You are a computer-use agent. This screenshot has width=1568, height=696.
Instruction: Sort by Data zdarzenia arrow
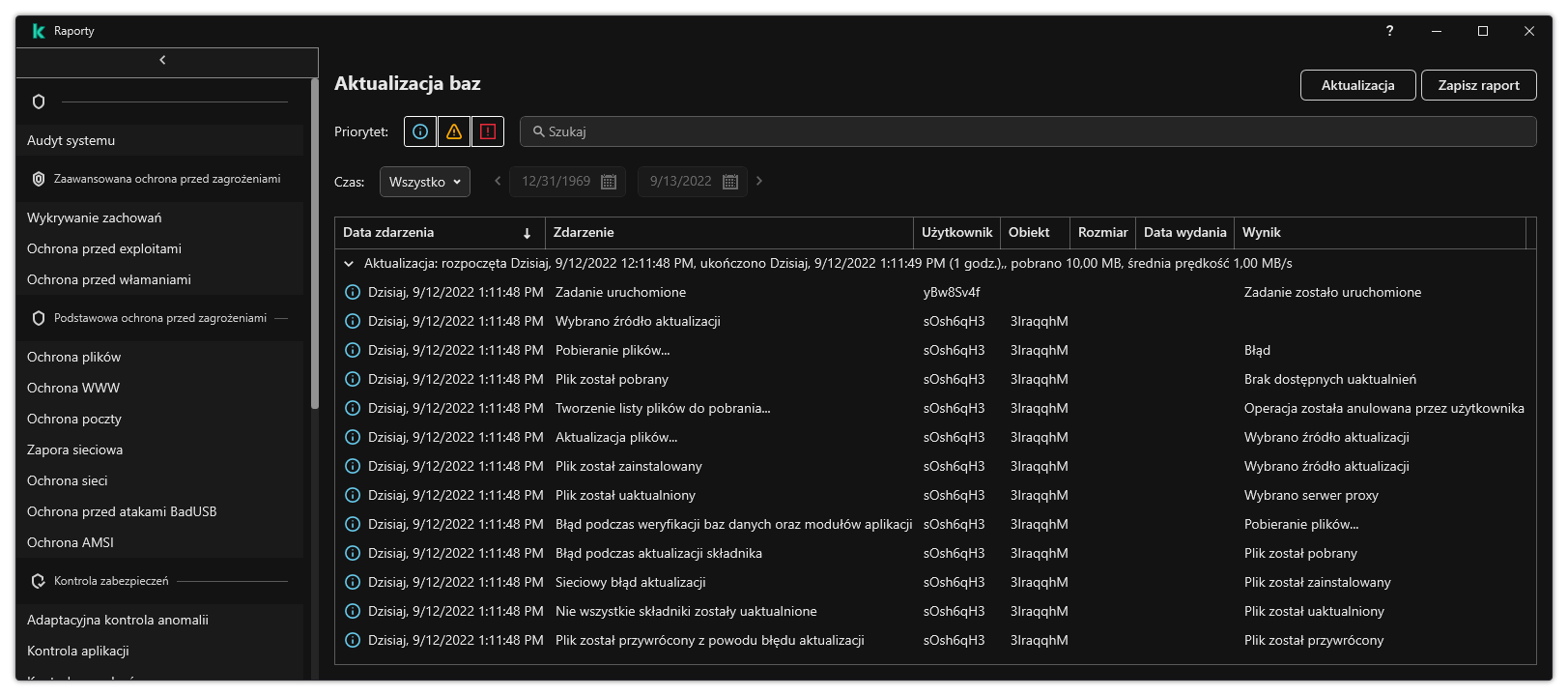[527, 233]
